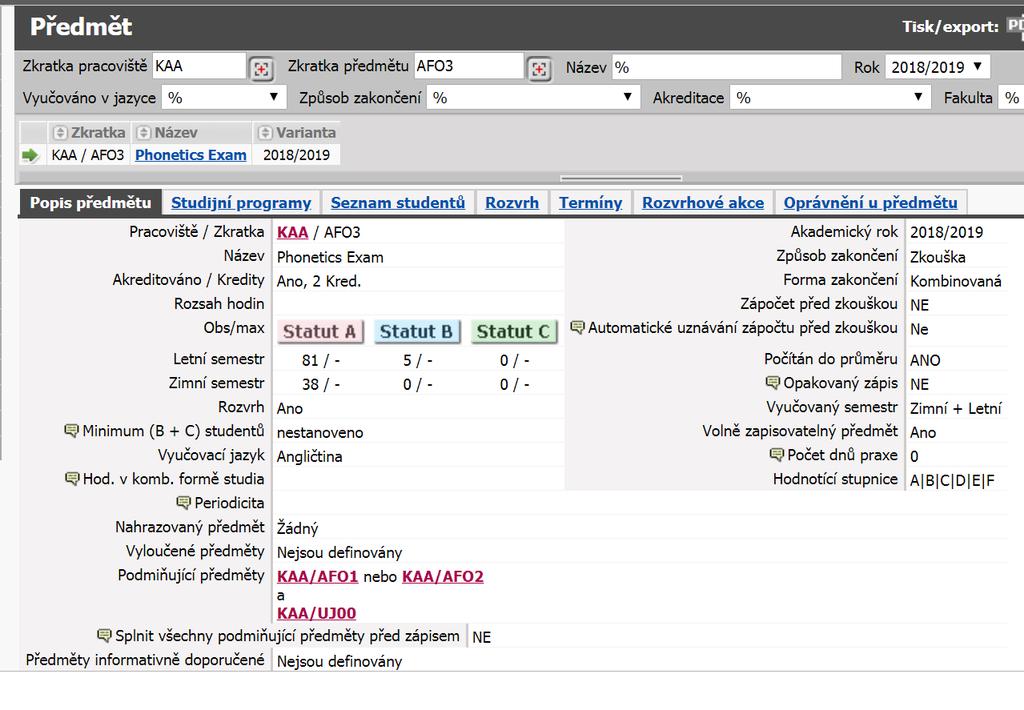Viewport: 1024px width, 710px height.
Task: Show tooltip icon for Automatické uznávání zápočtu
Action: point(577,327)
